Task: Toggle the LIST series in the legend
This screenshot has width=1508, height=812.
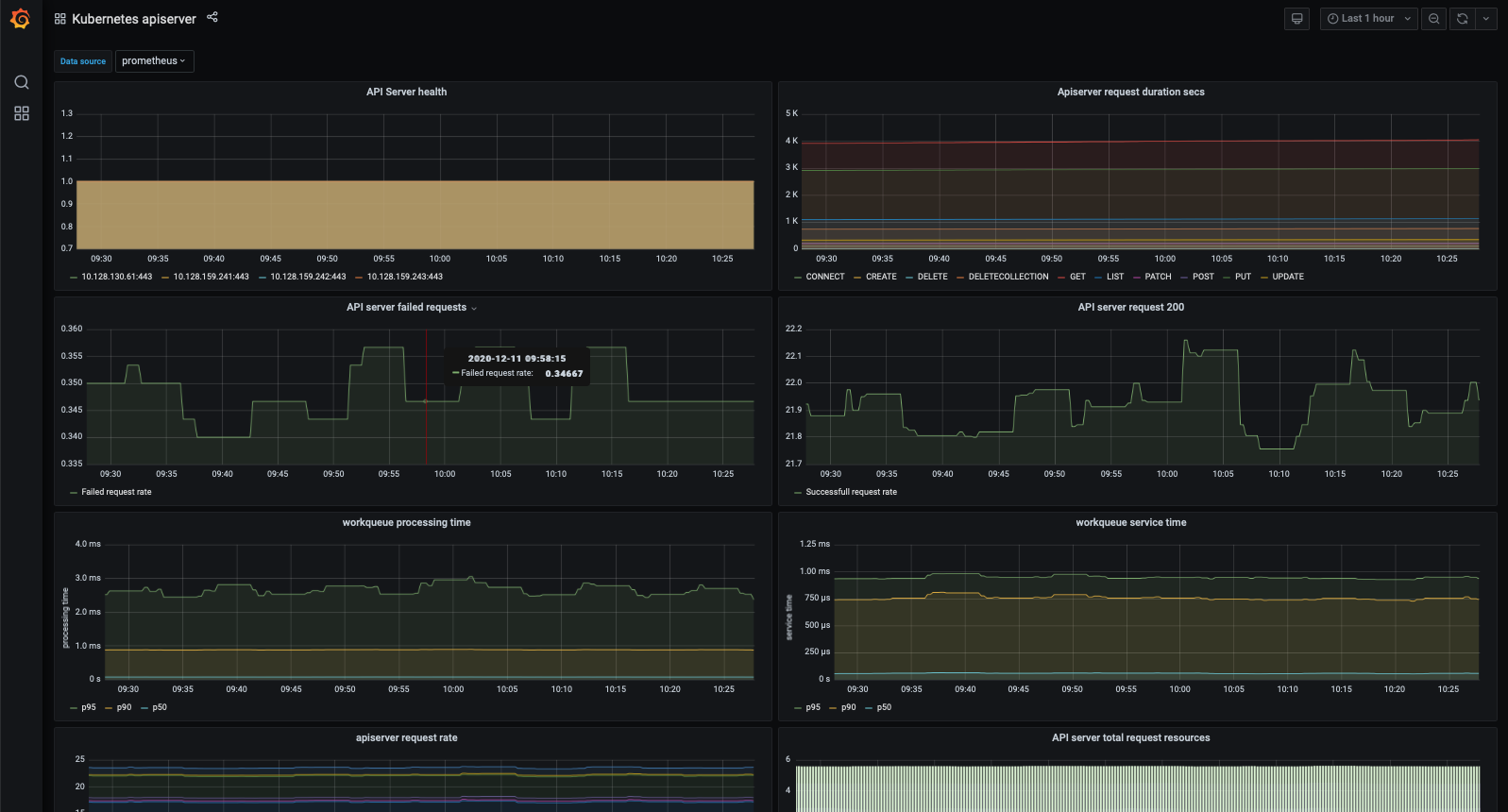Action: [x=1114, y=277]
